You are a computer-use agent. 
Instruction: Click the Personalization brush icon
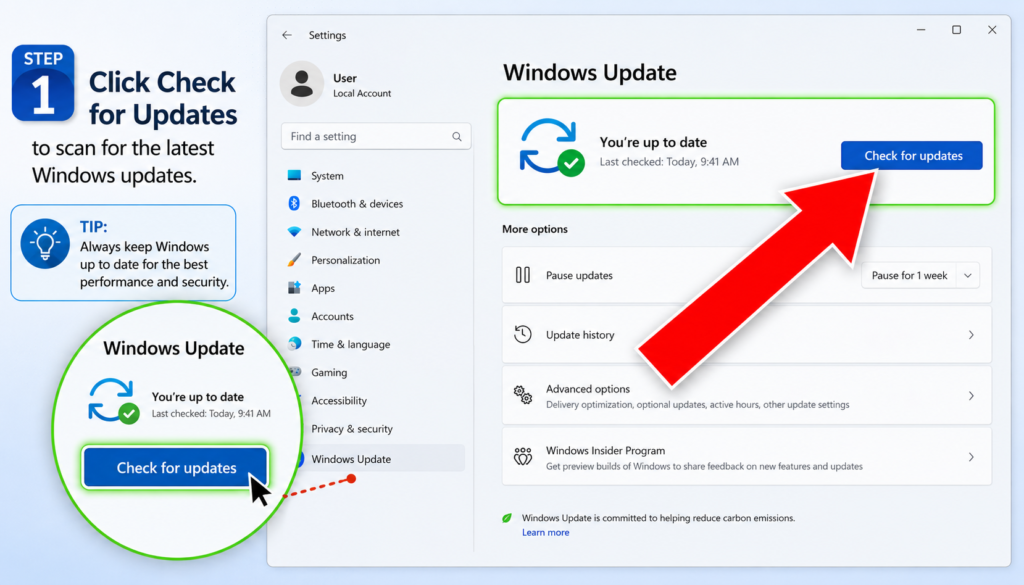click(295, 260)
